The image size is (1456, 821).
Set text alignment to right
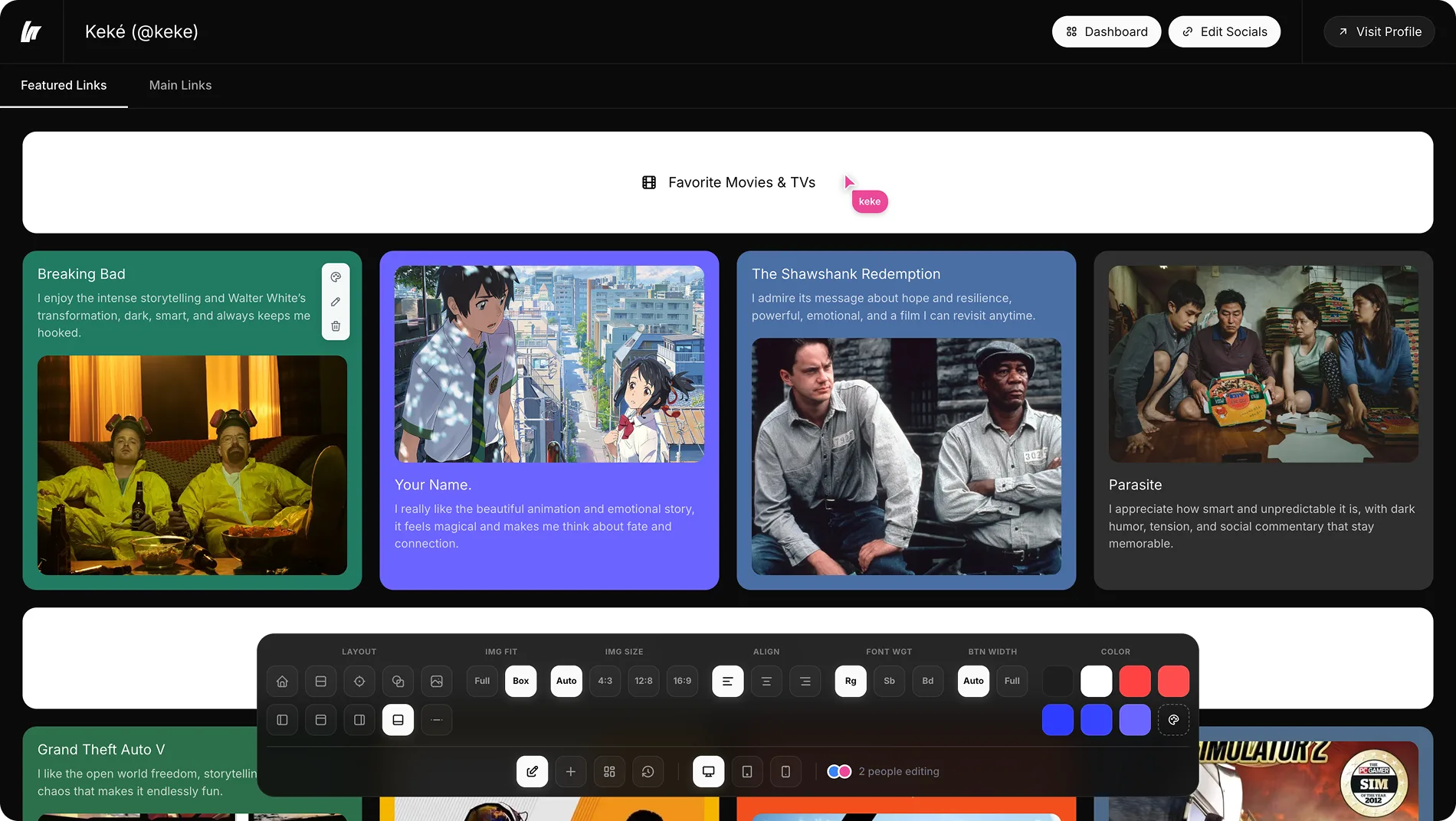[805, 681]
